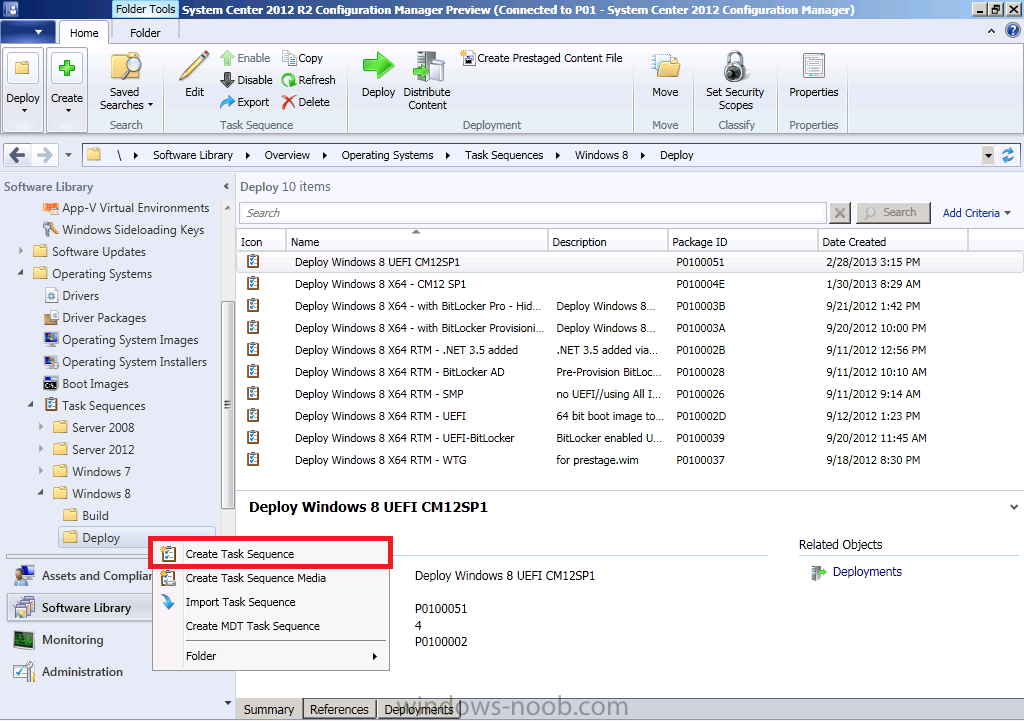This screenshot has height=721, width=1024.
Task: Copy the selected task sequence
Action: [x=302, y=58]
